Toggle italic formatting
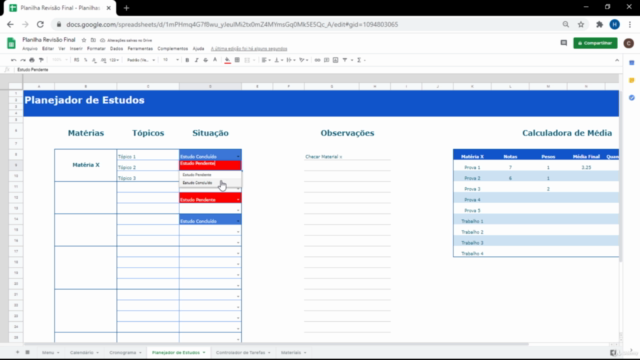This screenshot has width=640, height=360. (196, 60)
